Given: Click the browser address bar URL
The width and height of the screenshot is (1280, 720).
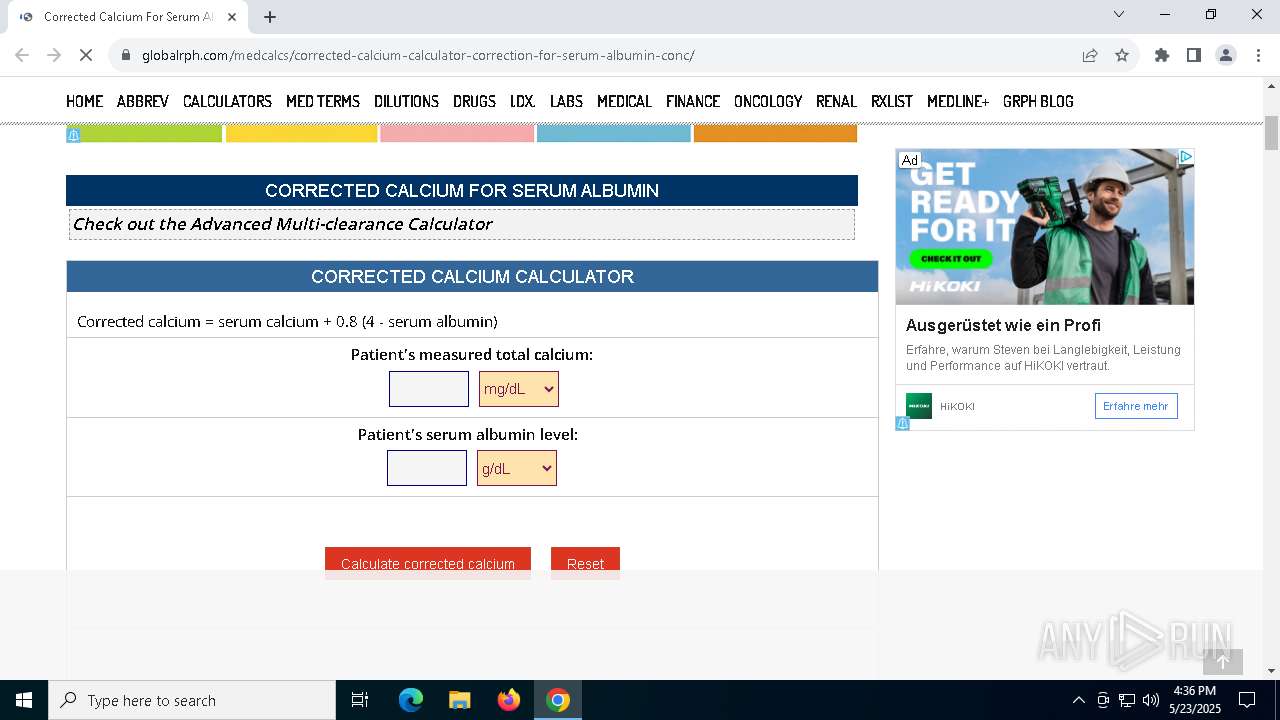Looking at the screenshot, I should (418, 55).
